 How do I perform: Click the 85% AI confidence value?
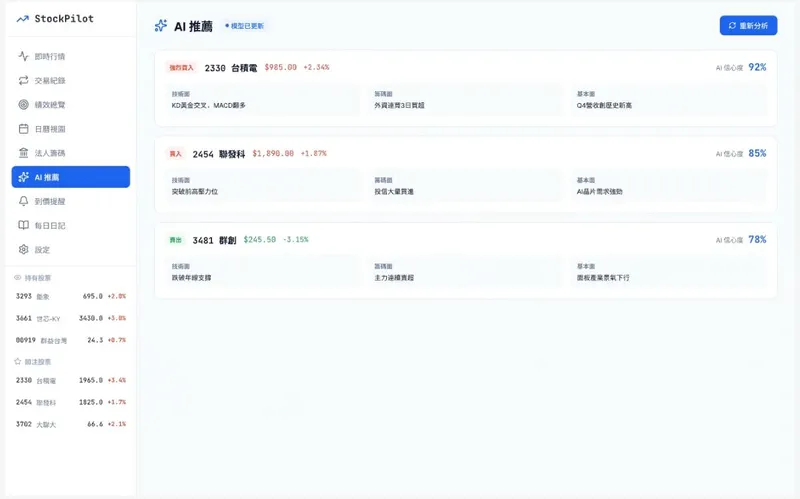pyautogui.click(x=757, y=154)
